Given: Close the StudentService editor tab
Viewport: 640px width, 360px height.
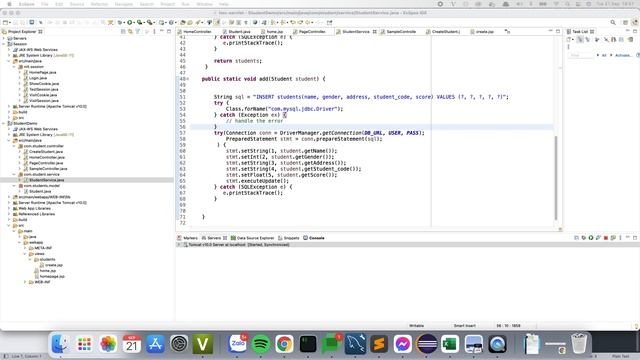Looking at the screenshot, I should (x=374, y=31).
